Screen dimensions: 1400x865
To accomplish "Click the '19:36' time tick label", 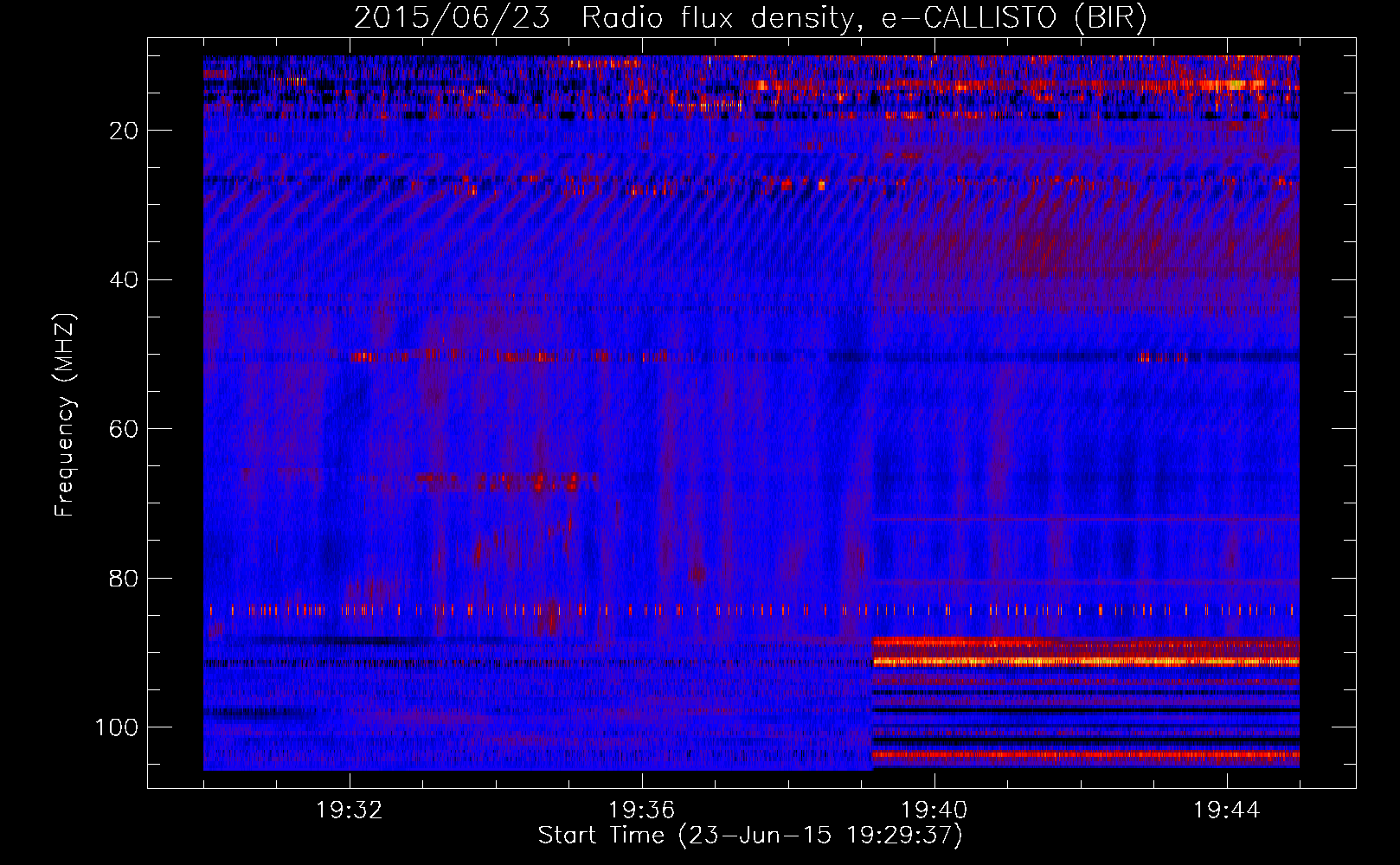I will pyautogui.click(x=642, y=811).
